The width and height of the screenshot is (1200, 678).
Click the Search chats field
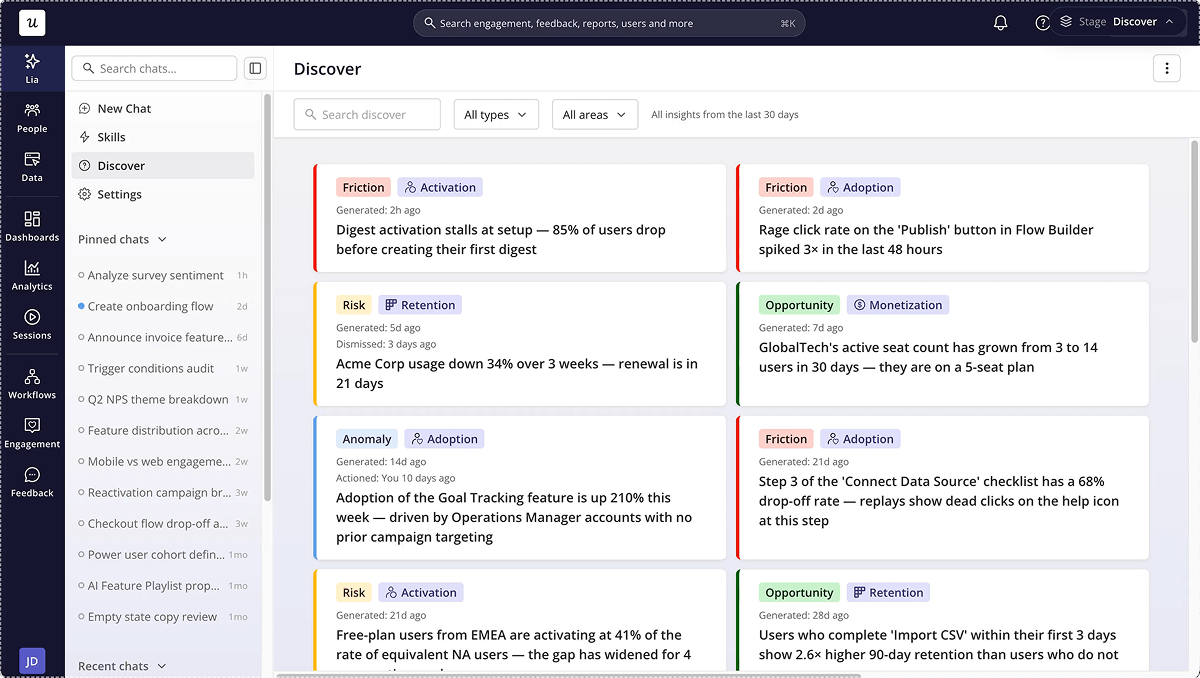point(154,68)
